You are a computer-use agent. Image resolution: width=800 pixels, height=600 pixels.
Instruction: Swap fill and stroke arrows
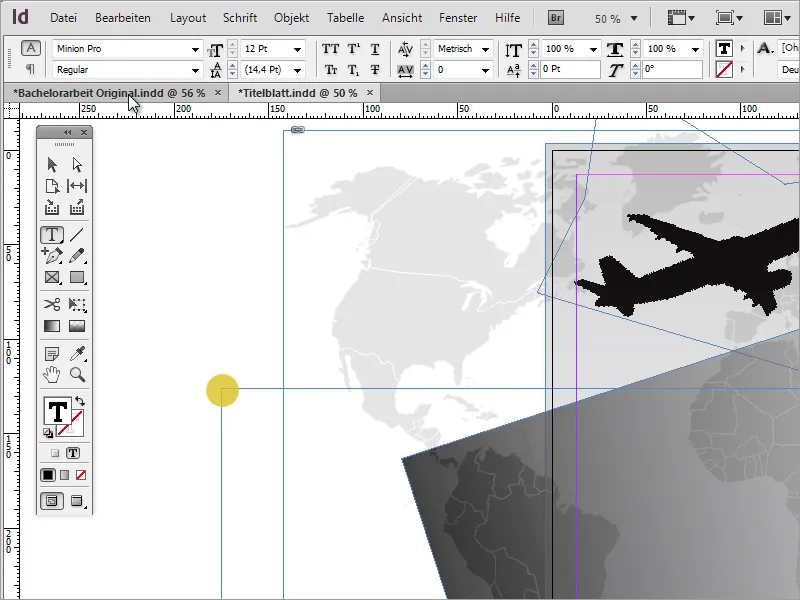80,401
